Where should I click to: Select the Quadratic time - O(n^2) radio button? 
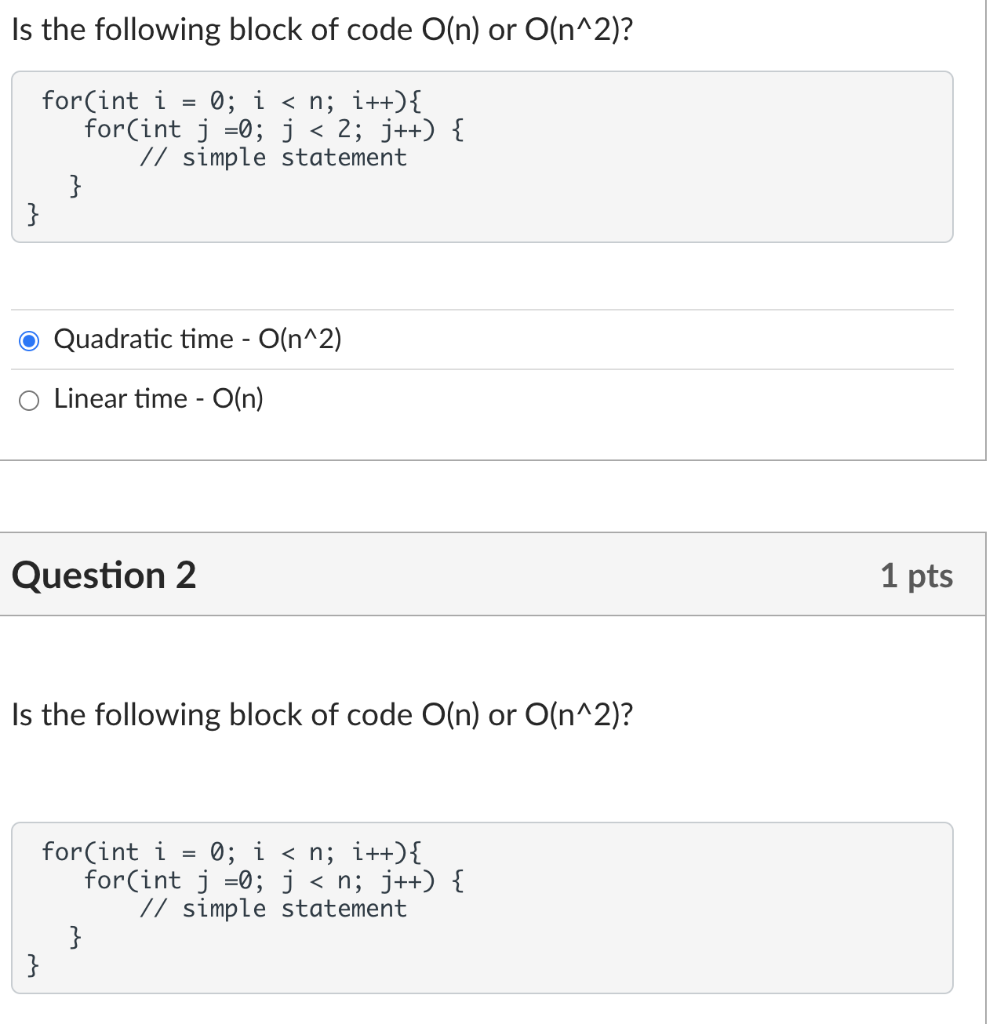tap(29, 340)
